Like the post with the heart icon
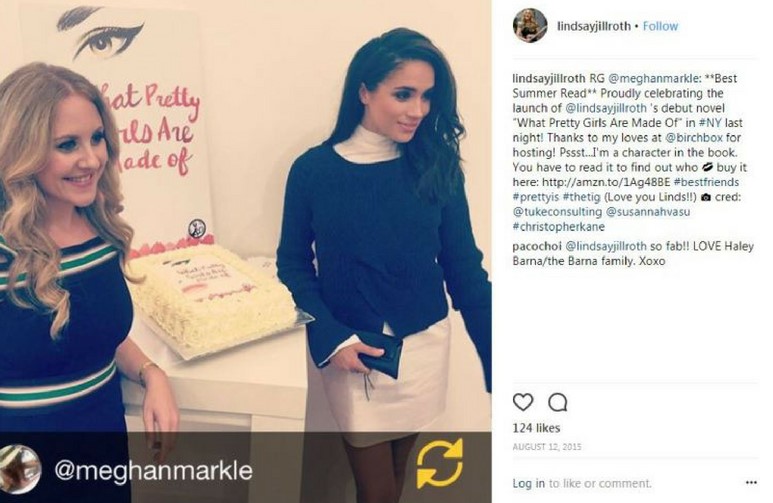773x503 pixels. pos(523,402)
